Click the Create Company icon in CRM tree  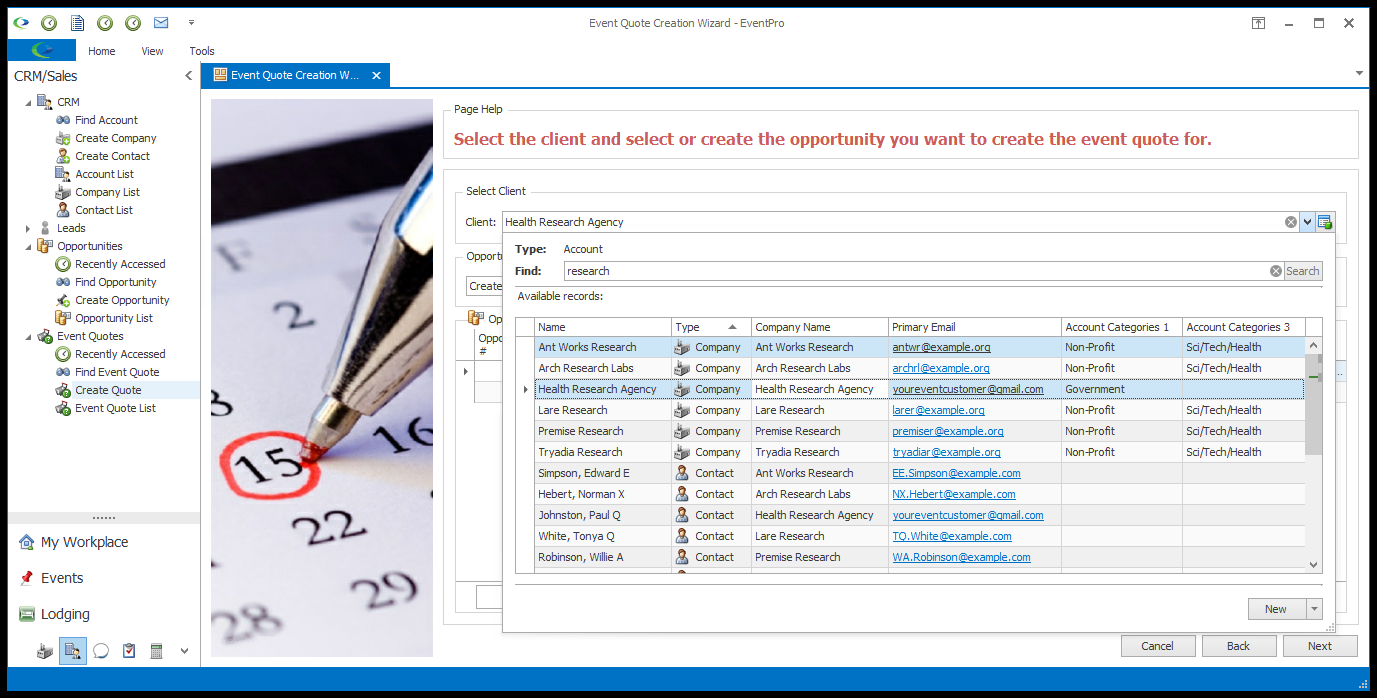pos(63,138)
